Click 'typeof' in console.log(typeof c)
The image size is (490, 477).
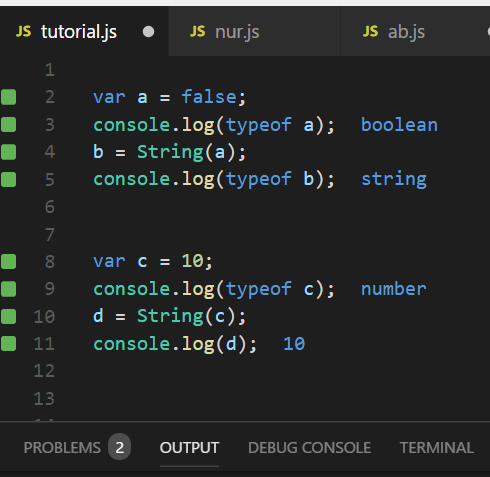[x=259, y=290]
